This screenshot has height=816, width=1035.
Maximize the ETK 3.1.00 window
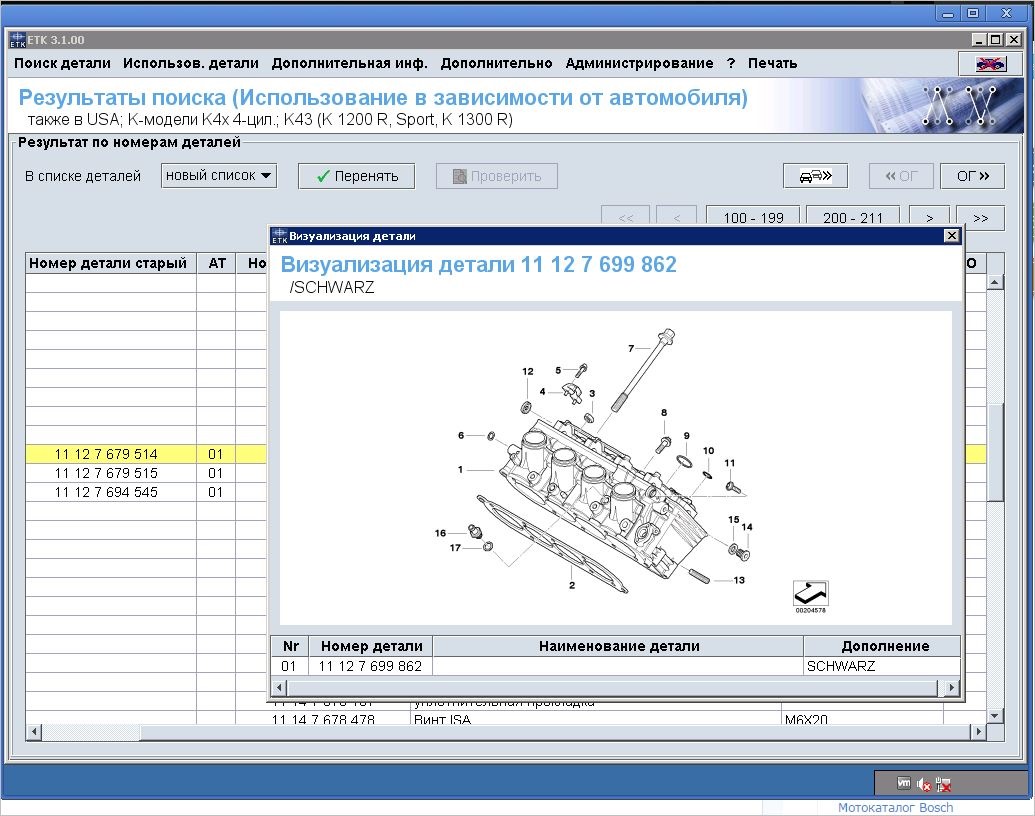996,40
